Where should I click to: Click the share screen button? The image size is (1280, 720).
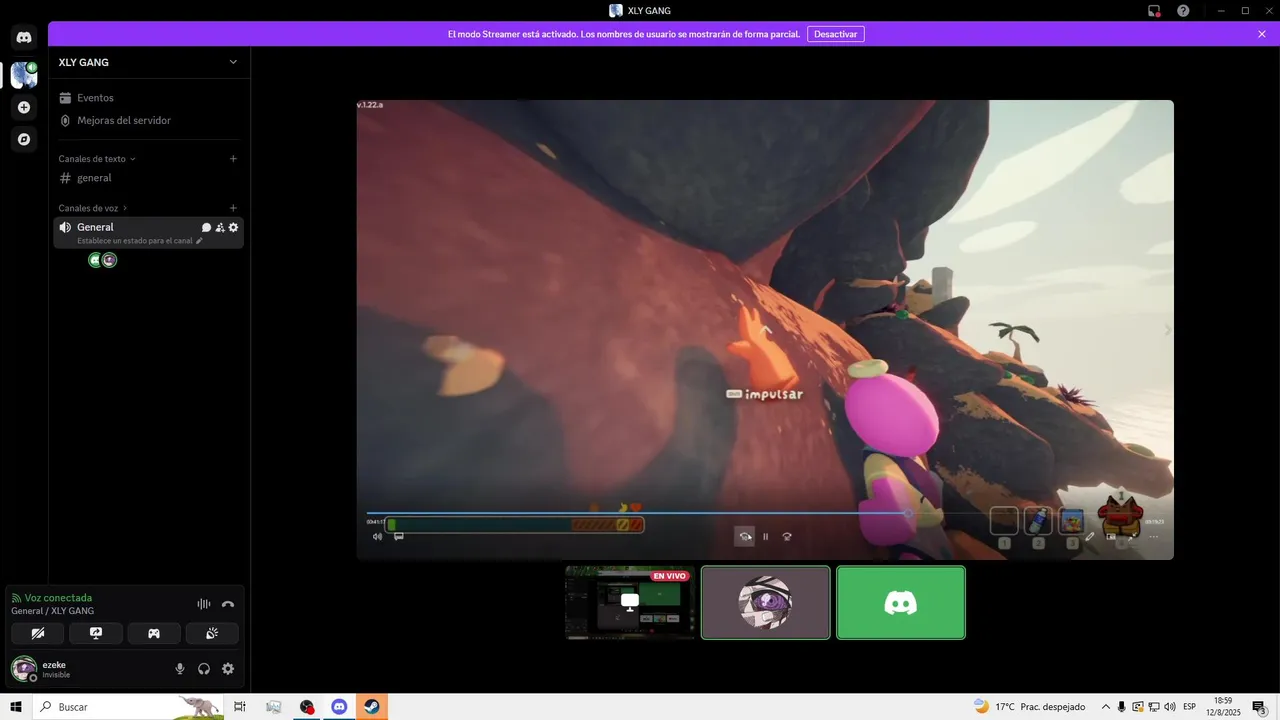click(96, 633)
